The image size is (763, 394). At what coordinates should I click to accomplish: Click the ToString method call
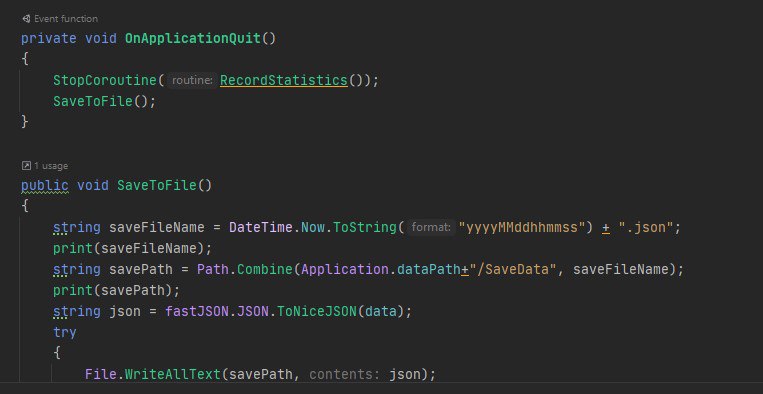pyautogui.click(x=364, y=227)
